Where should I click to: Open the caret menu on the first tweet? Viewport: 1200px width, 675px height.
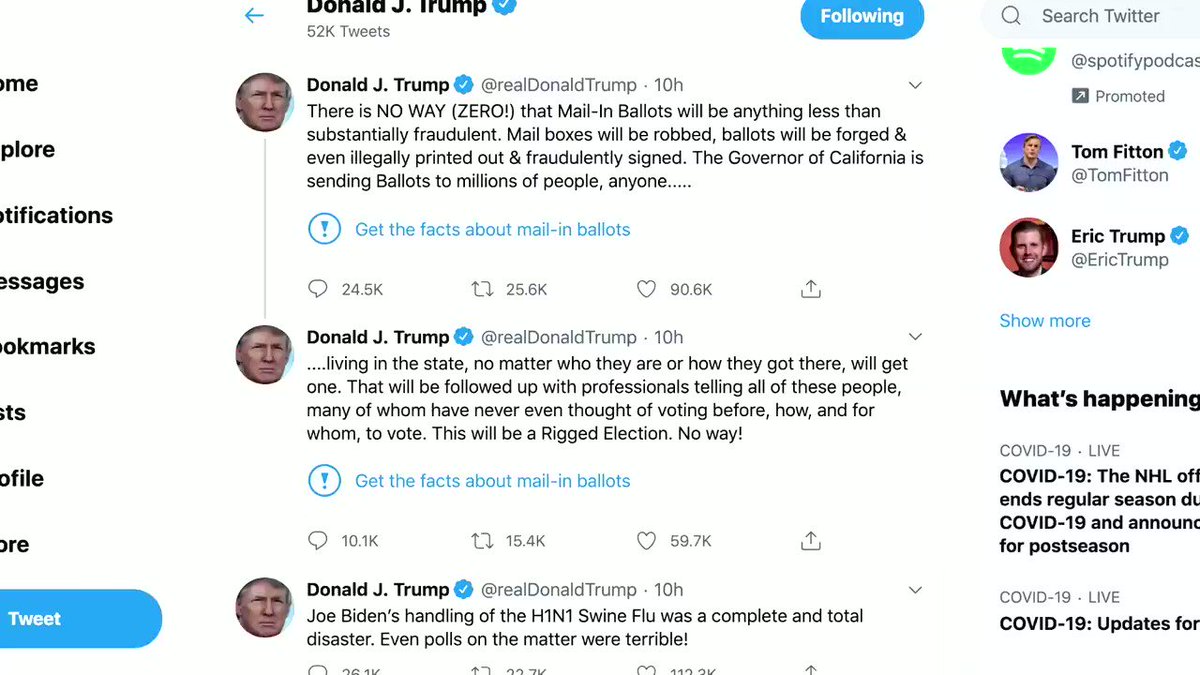[x=914, y=85]
